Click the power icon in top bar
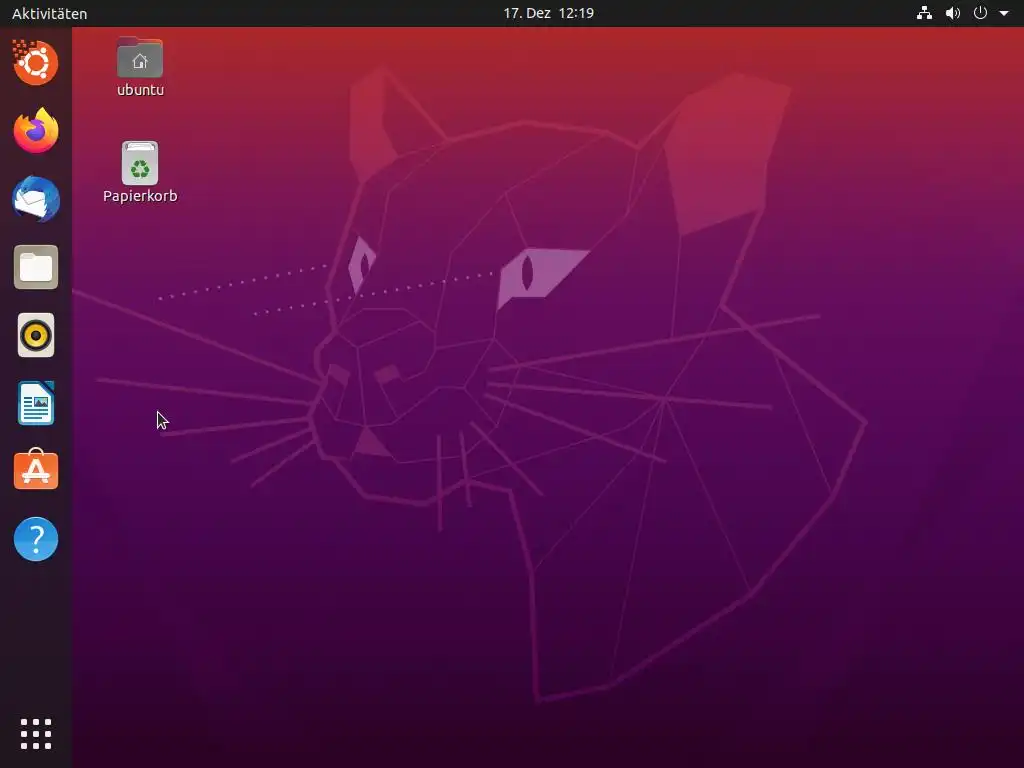Viewport: 1024px width, 768px height. (x=980, y=13)
